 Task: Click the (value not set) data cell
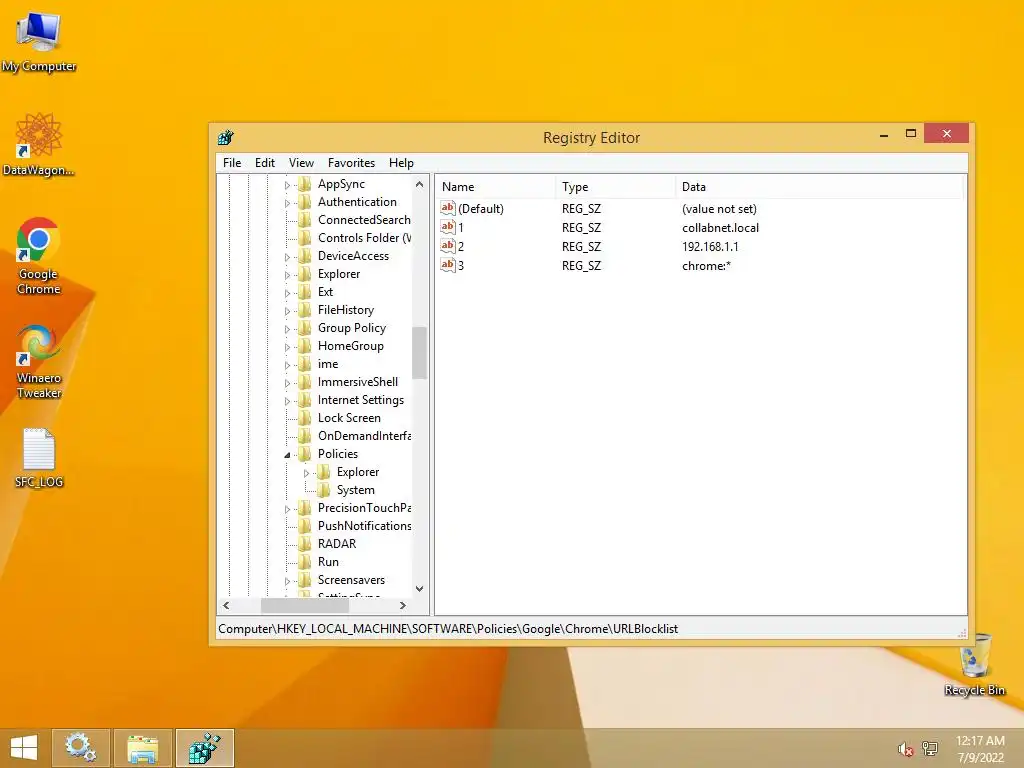coord(719,209)
